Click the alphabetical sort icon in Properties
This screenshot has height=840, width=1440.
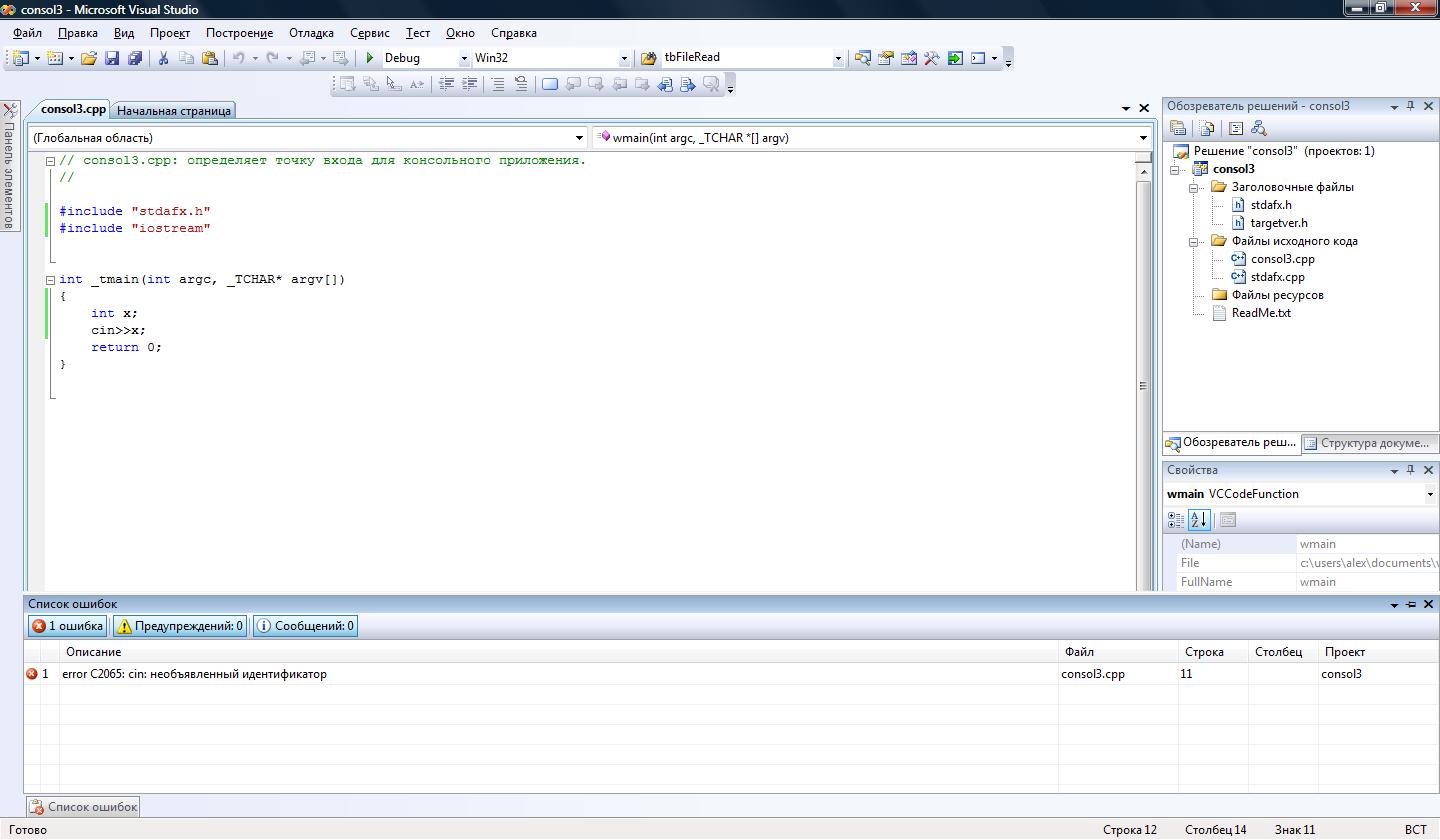click(1199, 520)
